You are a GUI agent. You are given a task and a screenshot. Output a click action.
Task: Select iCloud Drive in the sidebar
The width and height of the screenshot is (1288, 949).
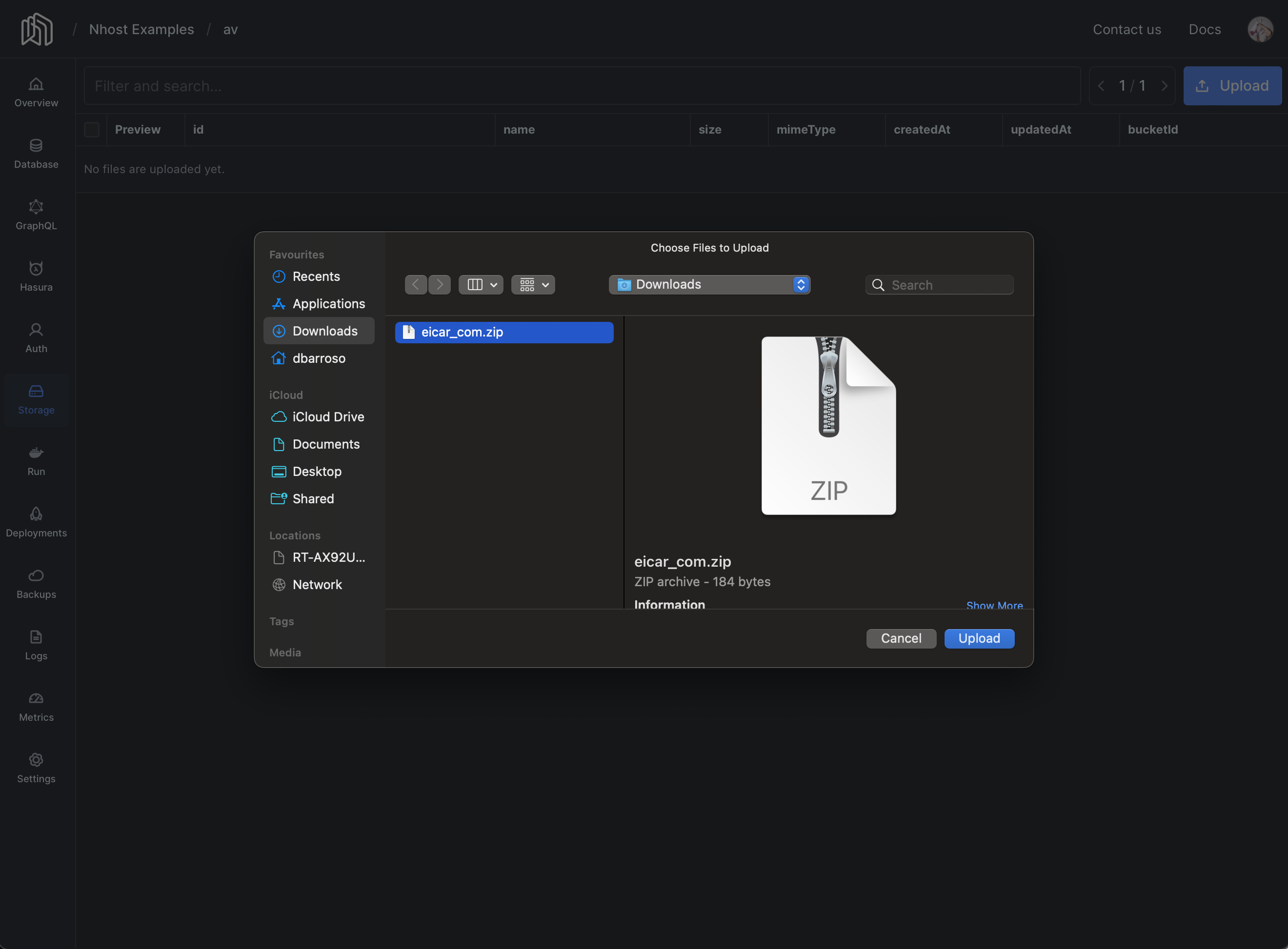[x=327, y=416]
